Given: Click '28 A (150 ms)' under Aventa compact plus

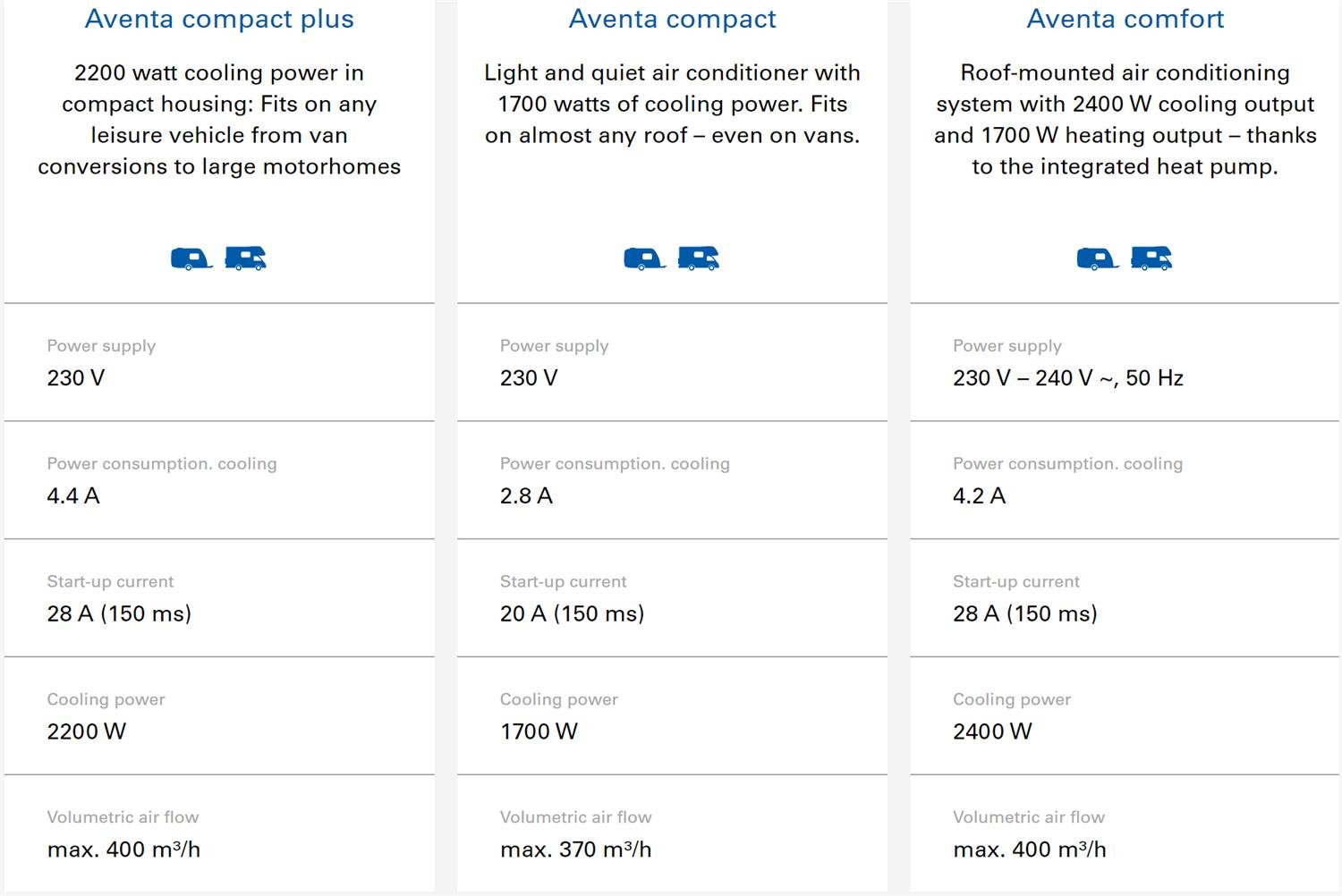Looking at the screenshot, I should [x=119, y=613].
